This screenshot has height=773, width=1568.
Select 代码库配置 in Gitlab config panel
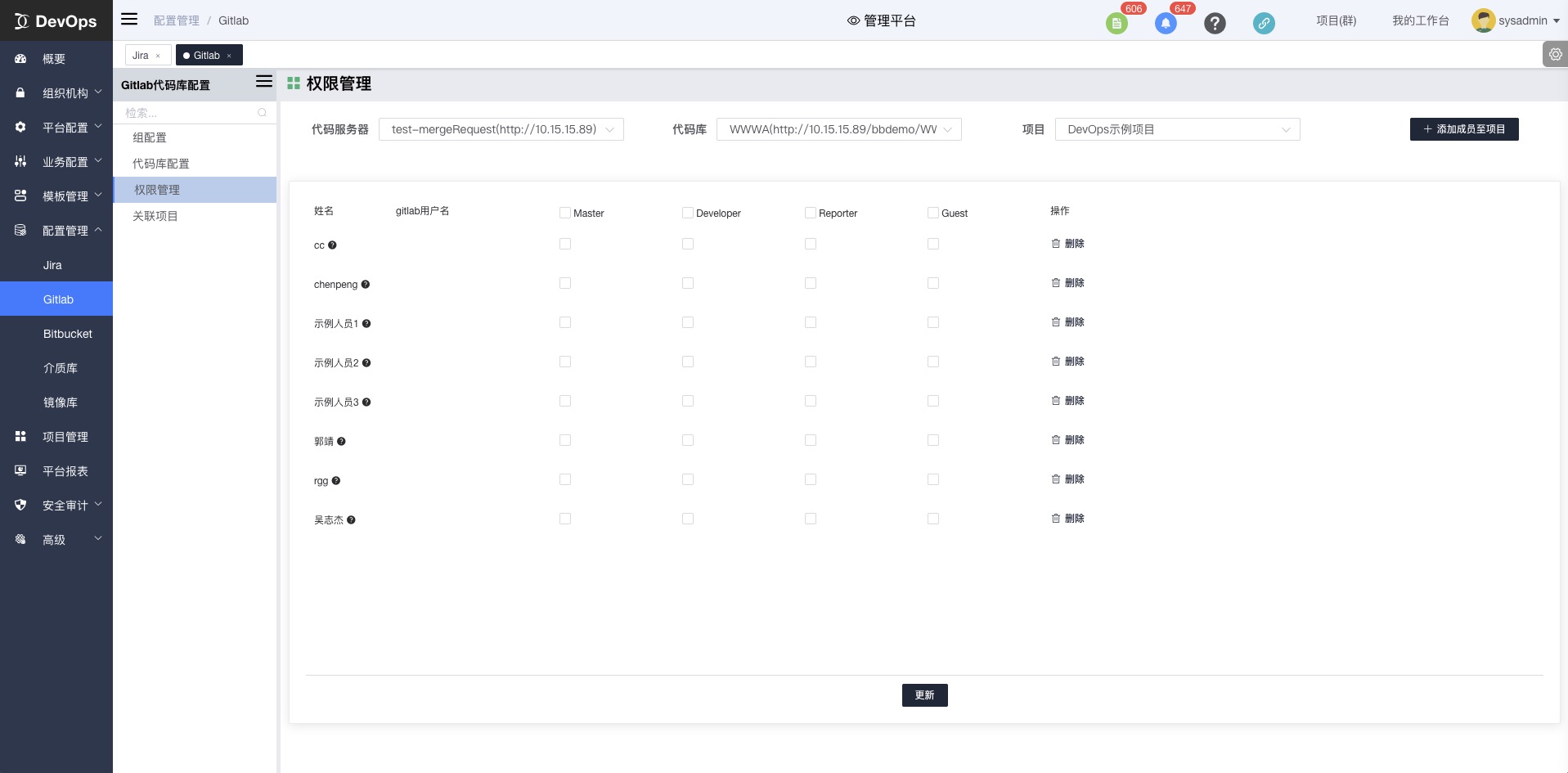pyautogui.click(x=195, y=164)
